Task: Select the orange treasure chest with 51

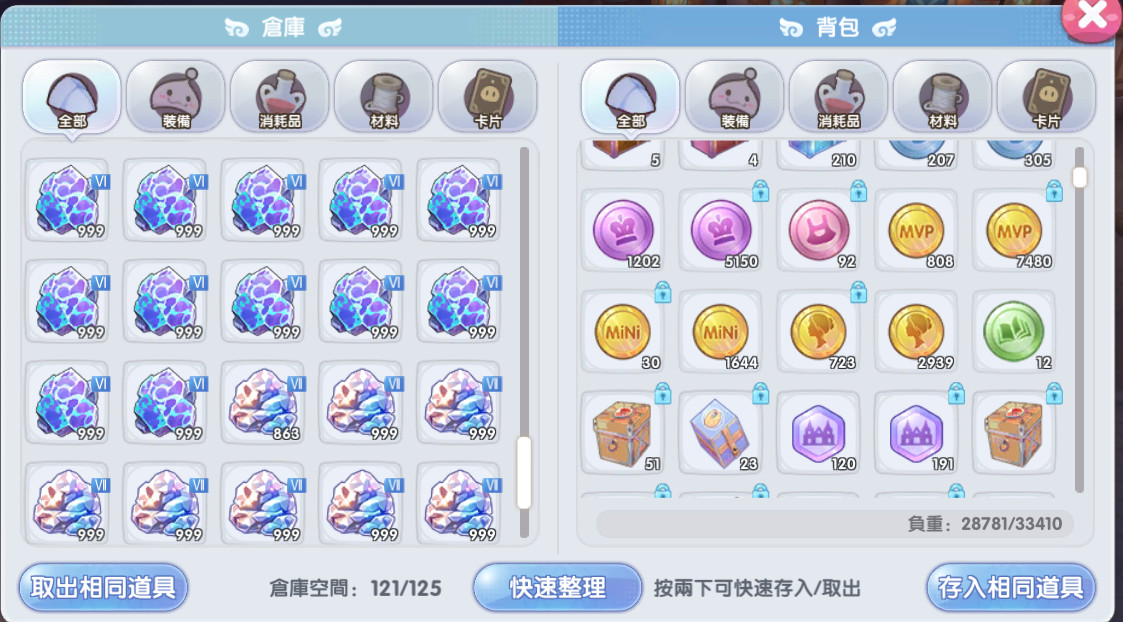Action: click(x=622, y=433)
